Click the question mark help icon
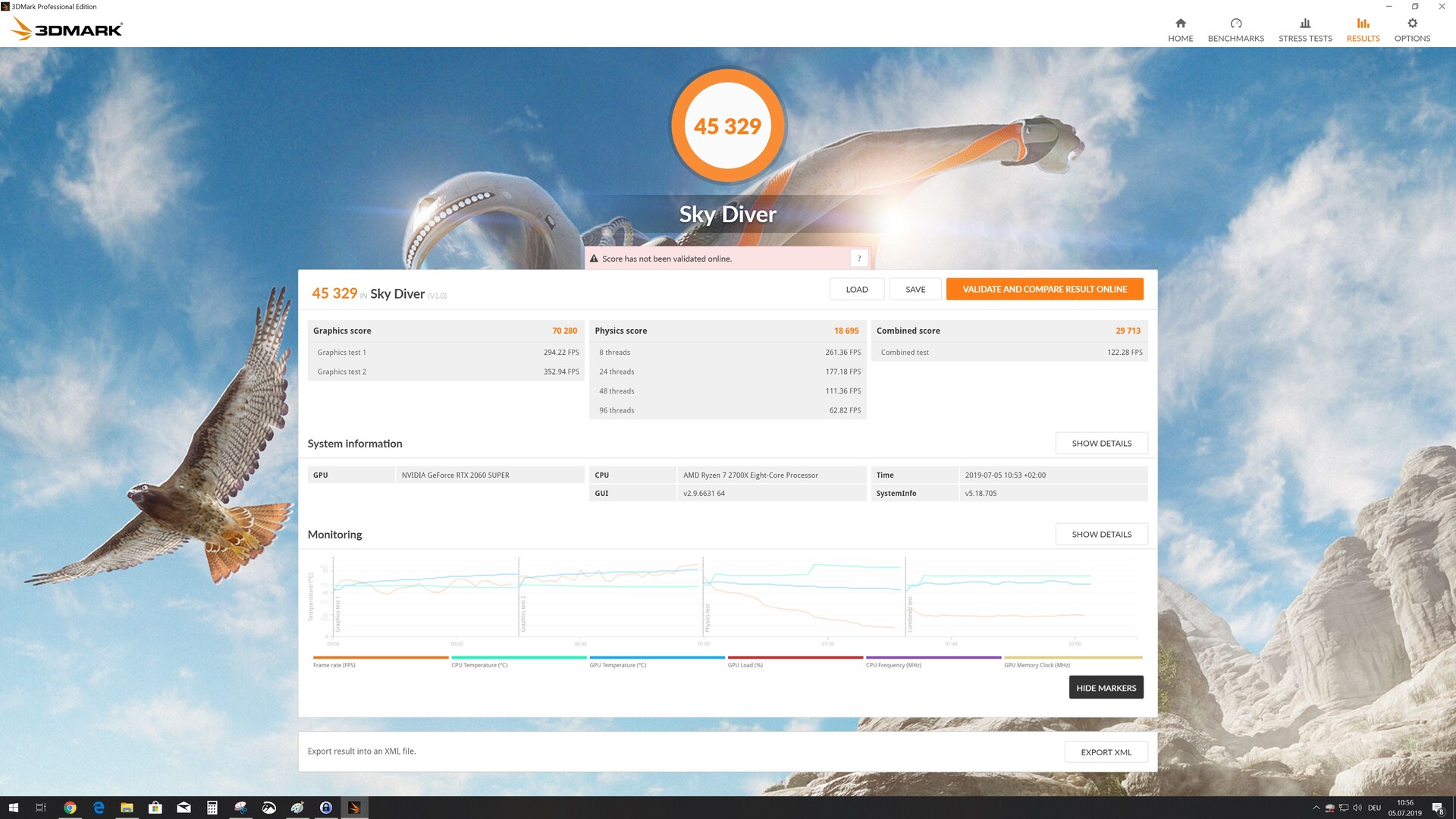Viewport: 1456px width, 819px height. (x=858, y=259)
